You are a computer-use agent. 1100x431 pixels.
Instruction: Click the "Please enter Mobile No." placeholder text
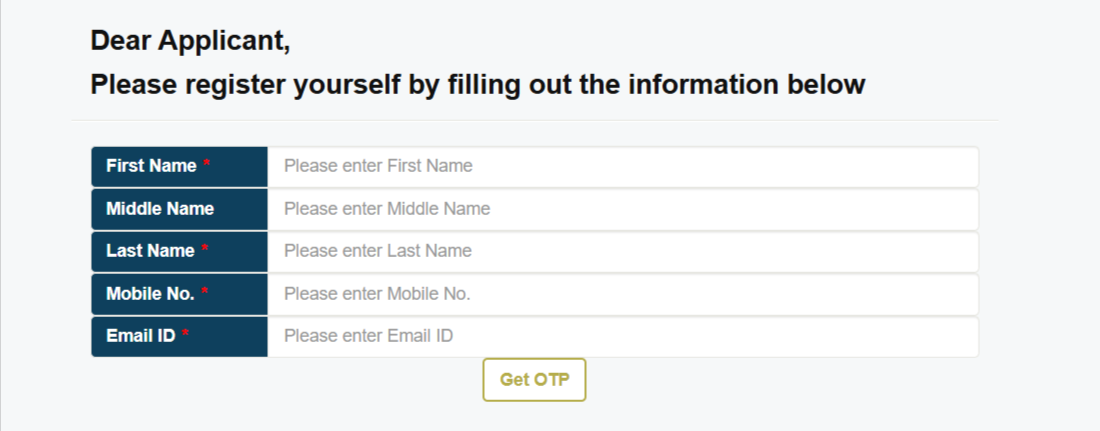point(377,294)
